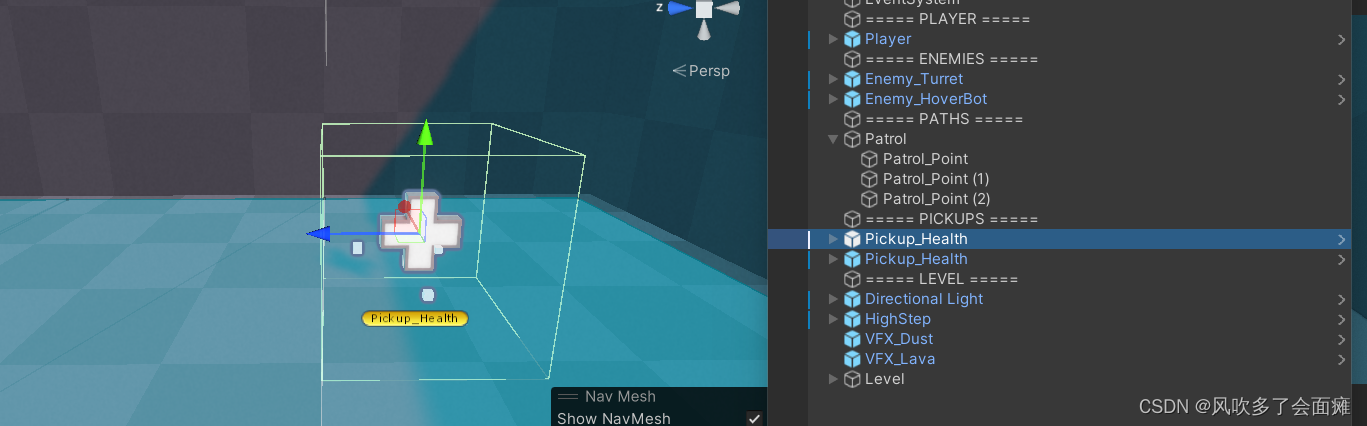Toggle Persp perspective mode label
The height and width of the screenshot is (426, 1367).
(701, 71)
